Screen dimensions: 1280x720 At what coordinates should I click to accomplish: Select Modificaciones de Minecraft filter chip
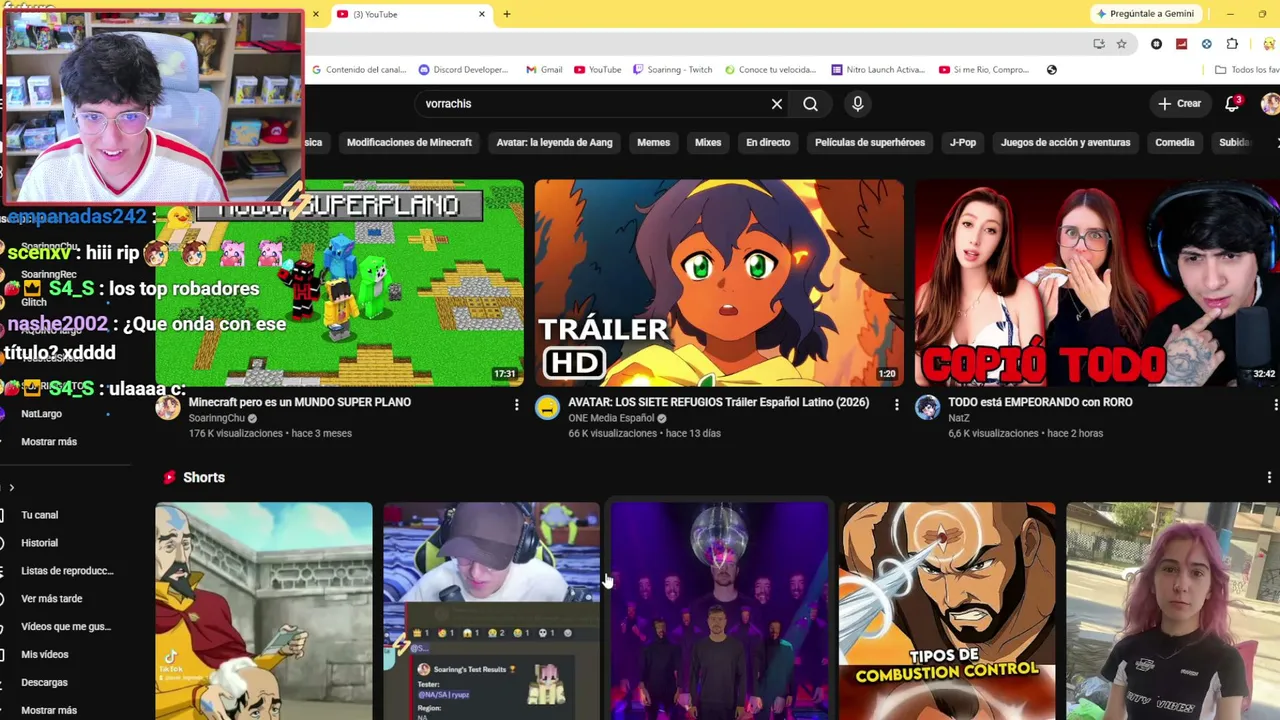[x=409, y=143]
